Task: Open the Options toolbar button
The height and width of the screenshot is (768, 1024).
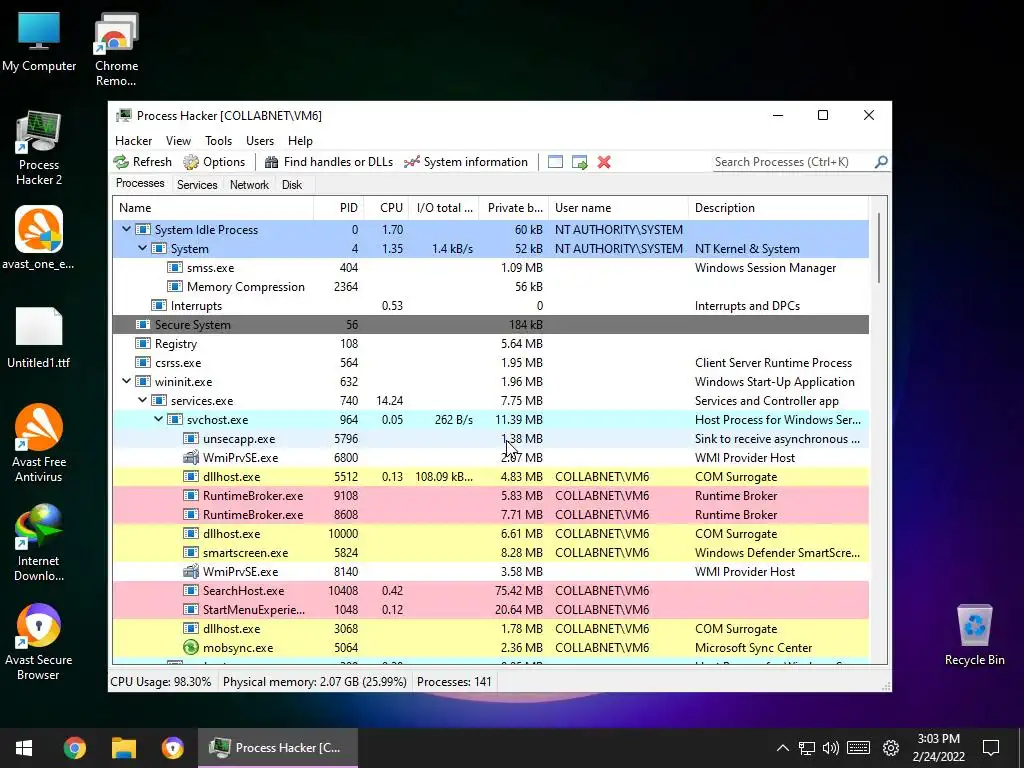Action: 214,162
